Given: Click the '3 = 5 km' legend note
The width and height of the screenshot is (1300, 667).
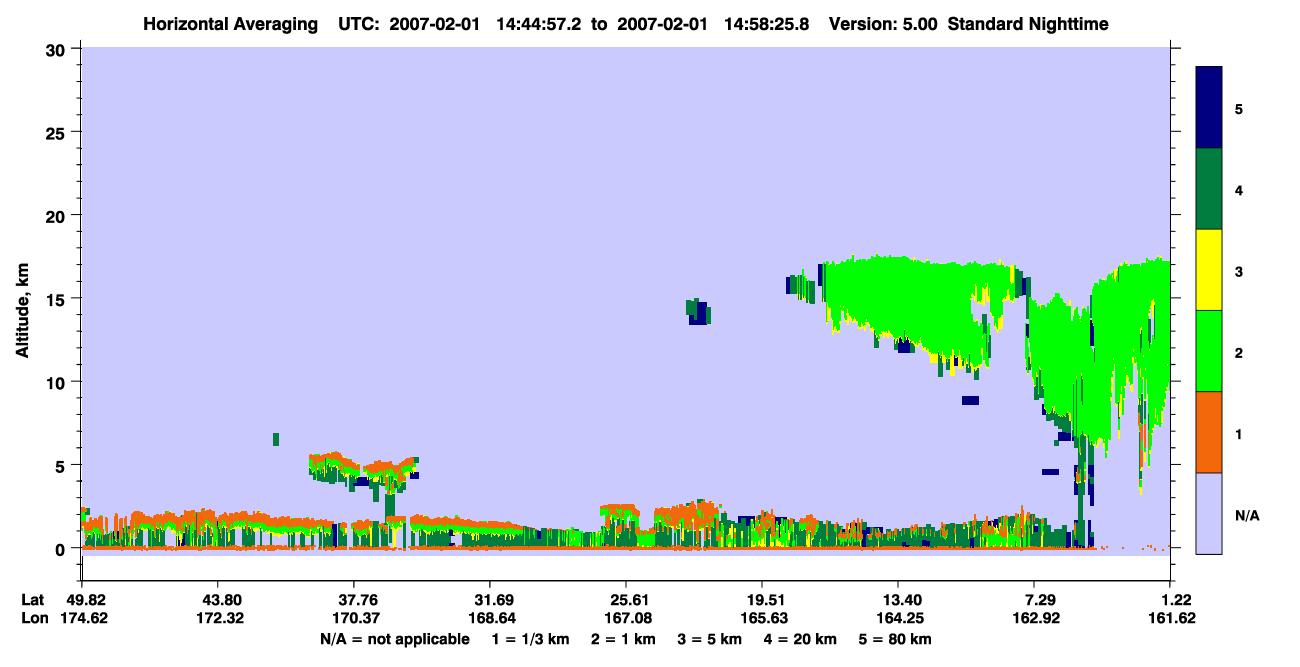Looking at the screenshot, I should click(x=712, y=639).
